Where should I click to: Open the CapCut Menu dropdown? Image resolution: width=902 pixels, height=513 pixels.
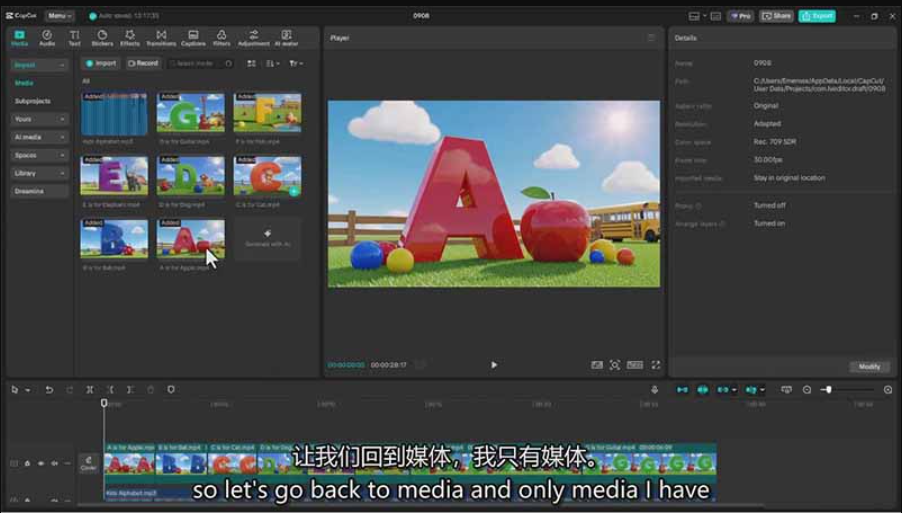click(59, 16)
